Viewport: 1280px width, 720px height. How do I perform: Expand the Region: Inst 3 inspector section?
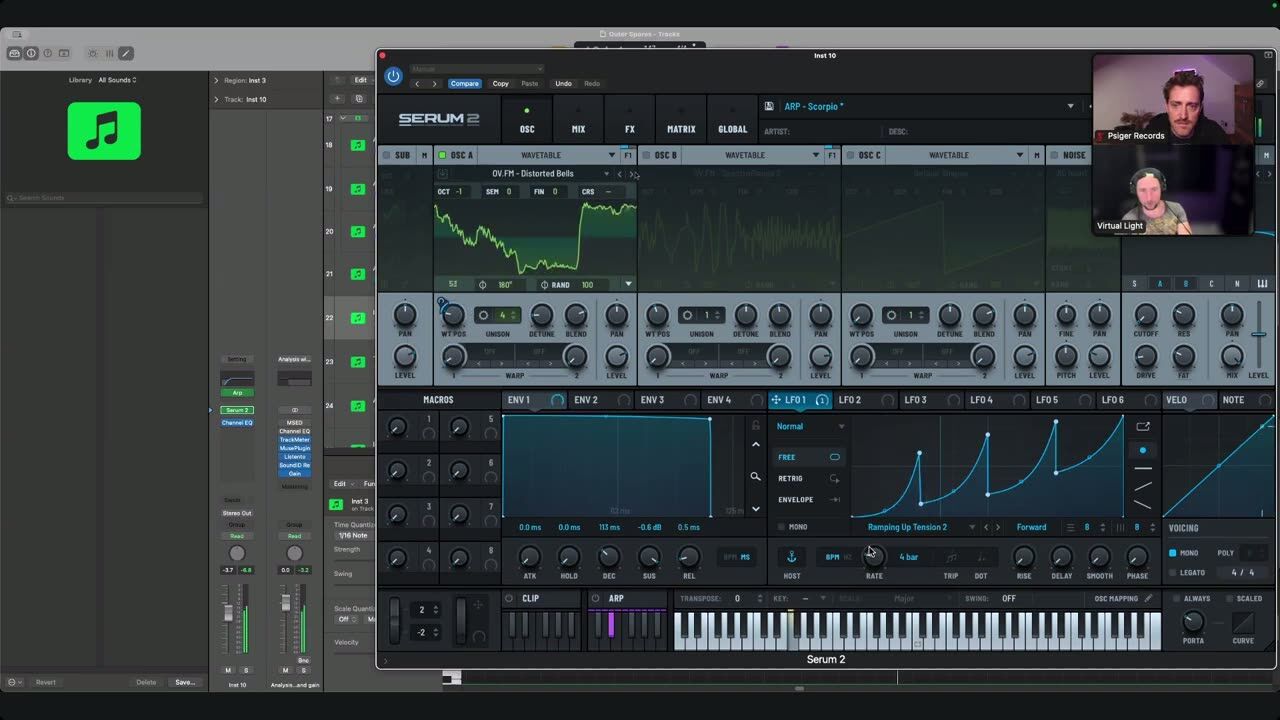pos(216,80)
